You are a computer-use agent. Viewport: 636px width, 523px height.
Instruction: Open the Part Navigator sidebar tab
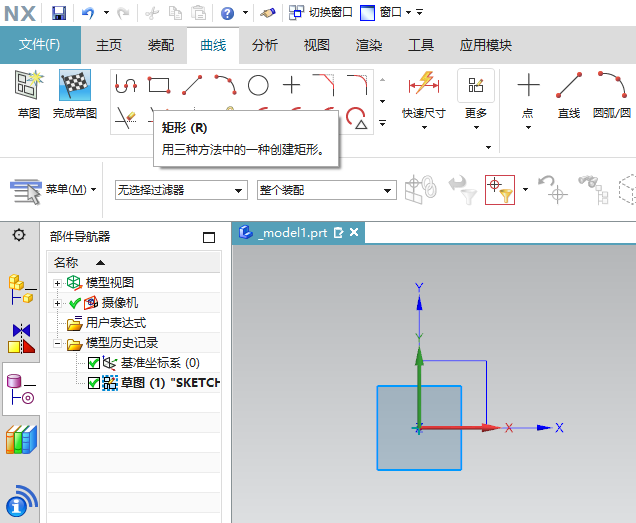pos(21,389)
